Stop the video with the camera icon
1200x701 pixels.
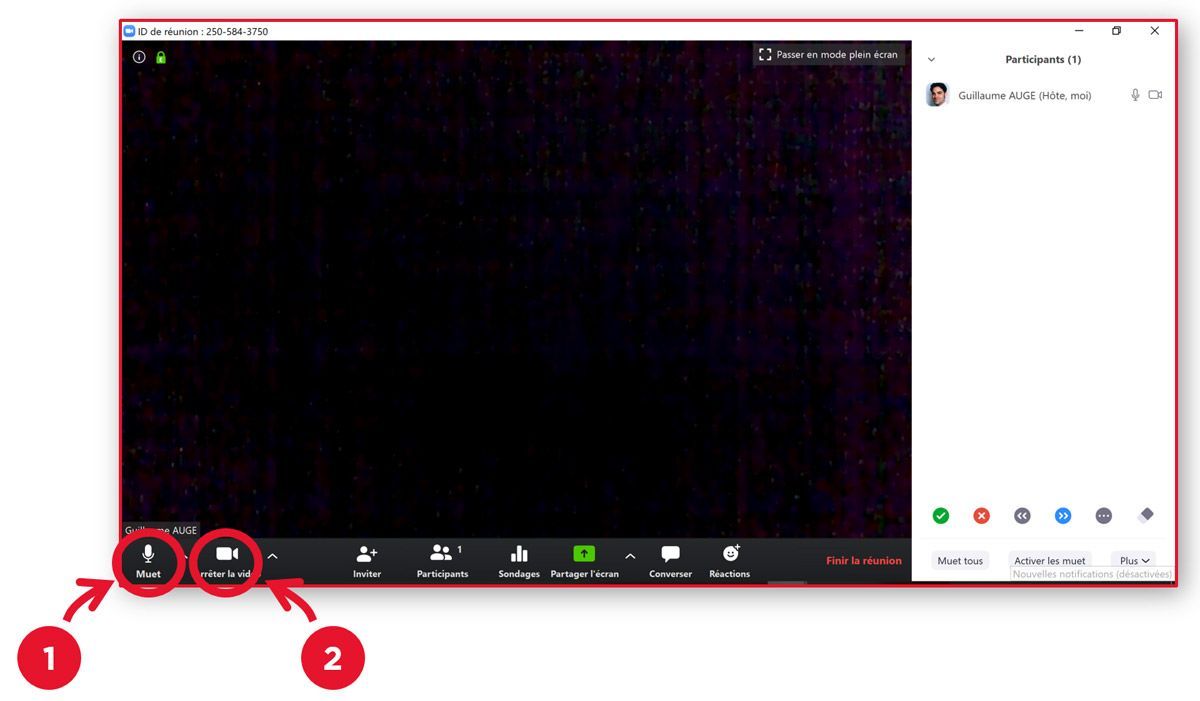point(227,554)
